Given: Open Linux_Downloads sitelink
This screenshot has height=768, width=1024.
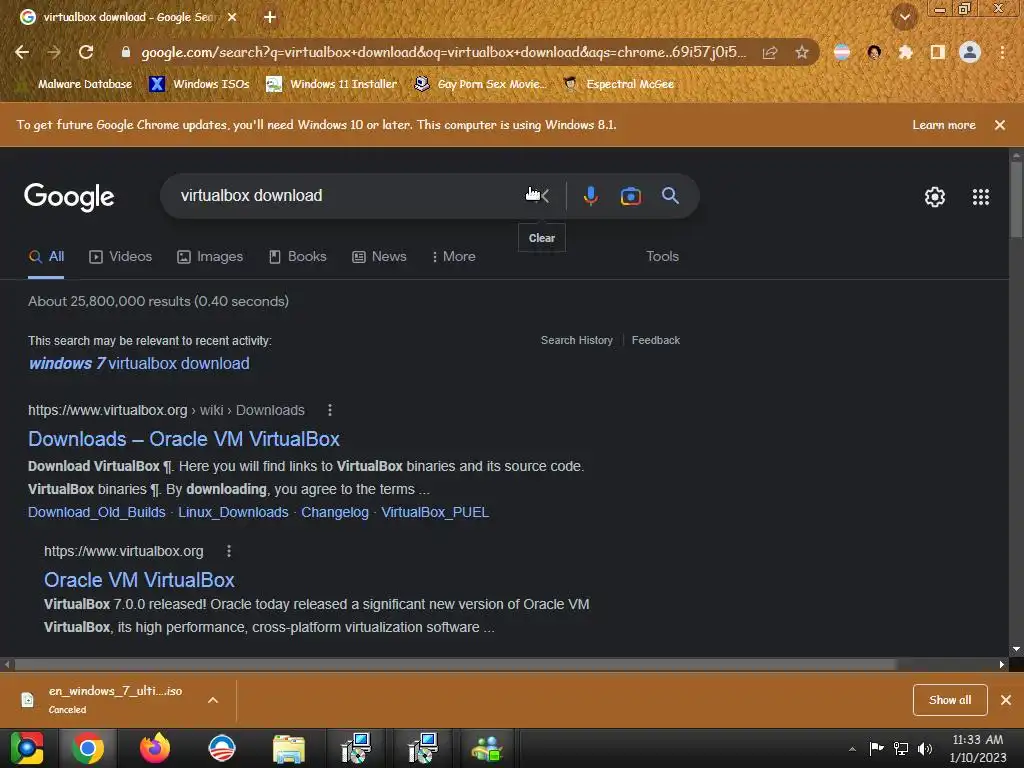Looking at the screenshot, I should point(233,512).
